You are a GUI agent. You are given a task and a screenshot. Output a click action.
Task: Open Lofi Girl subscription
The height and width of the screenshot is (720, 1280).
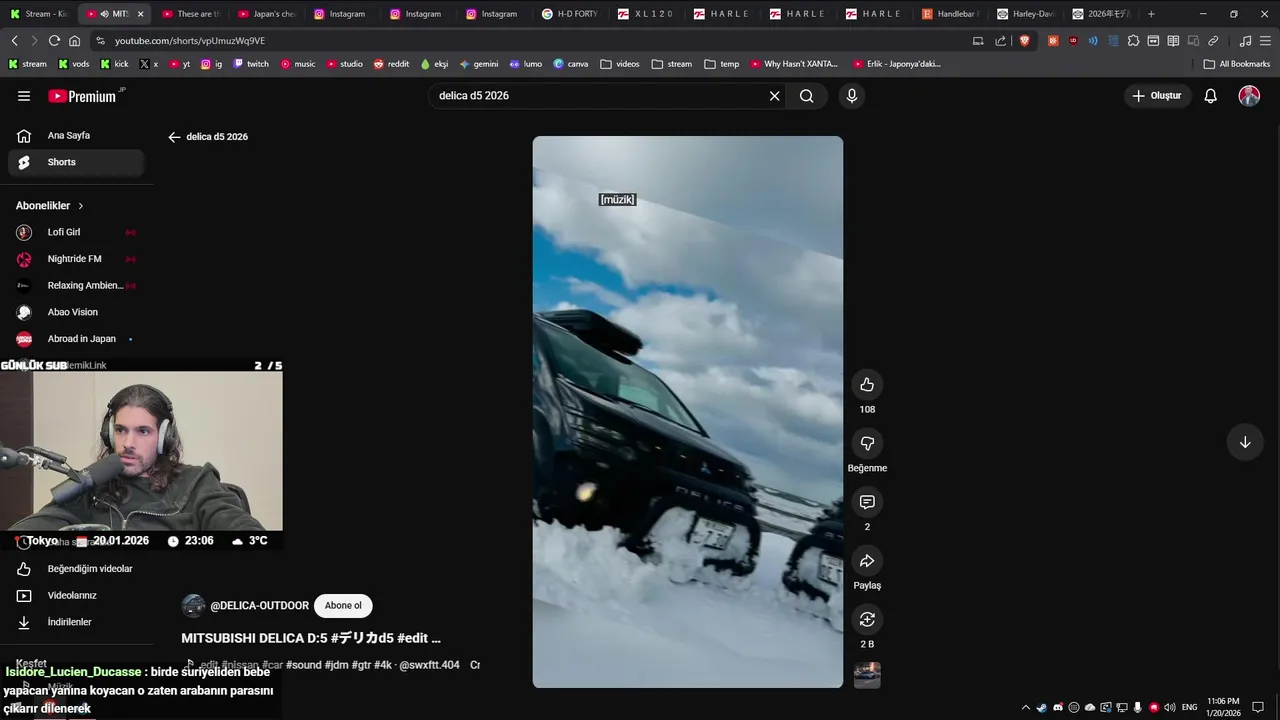pos(75,232)
